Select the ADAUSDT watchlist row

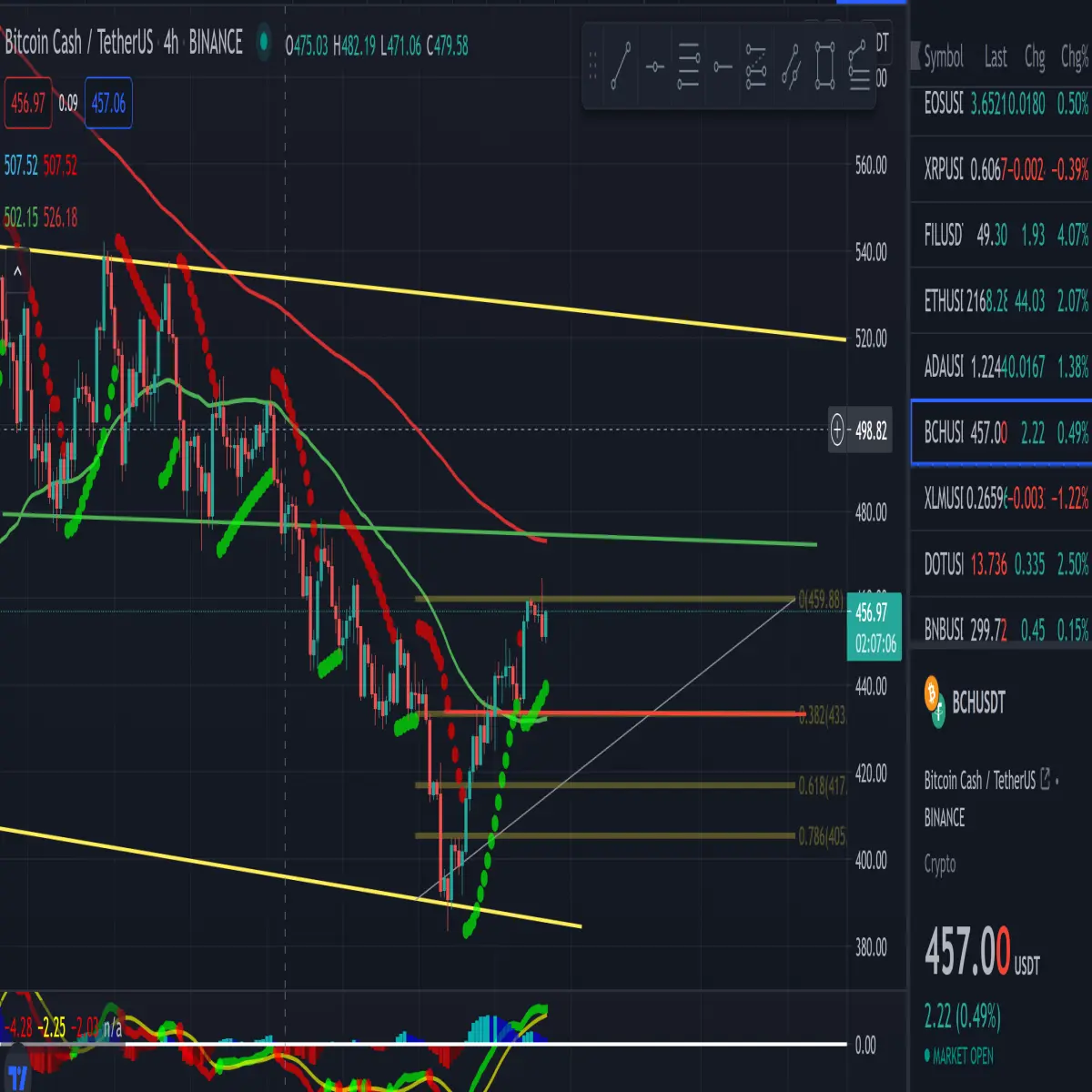[x=1001, y=367]
